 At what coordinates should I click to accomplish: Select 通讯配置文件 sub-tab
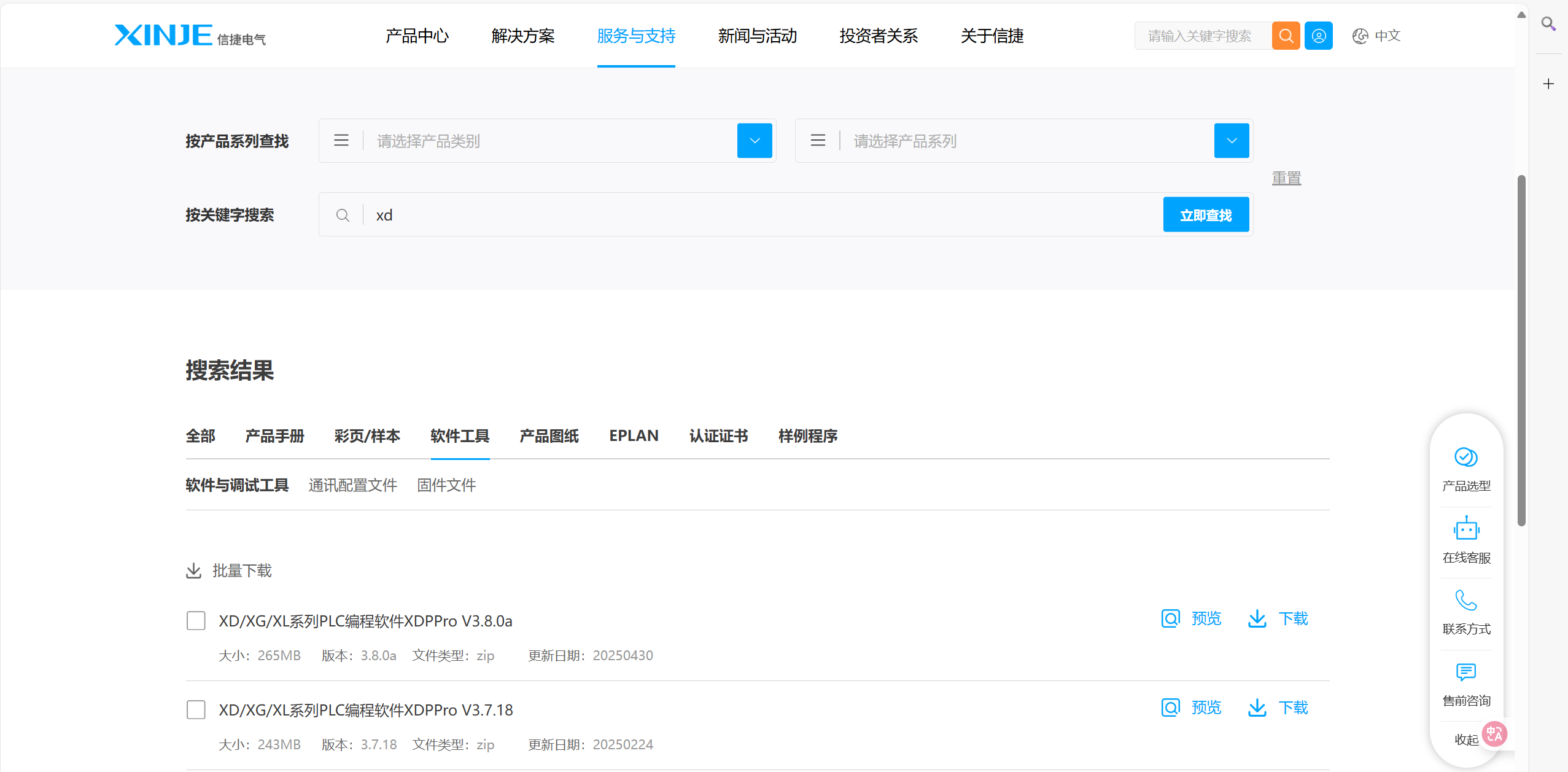[x=353, y=485]
